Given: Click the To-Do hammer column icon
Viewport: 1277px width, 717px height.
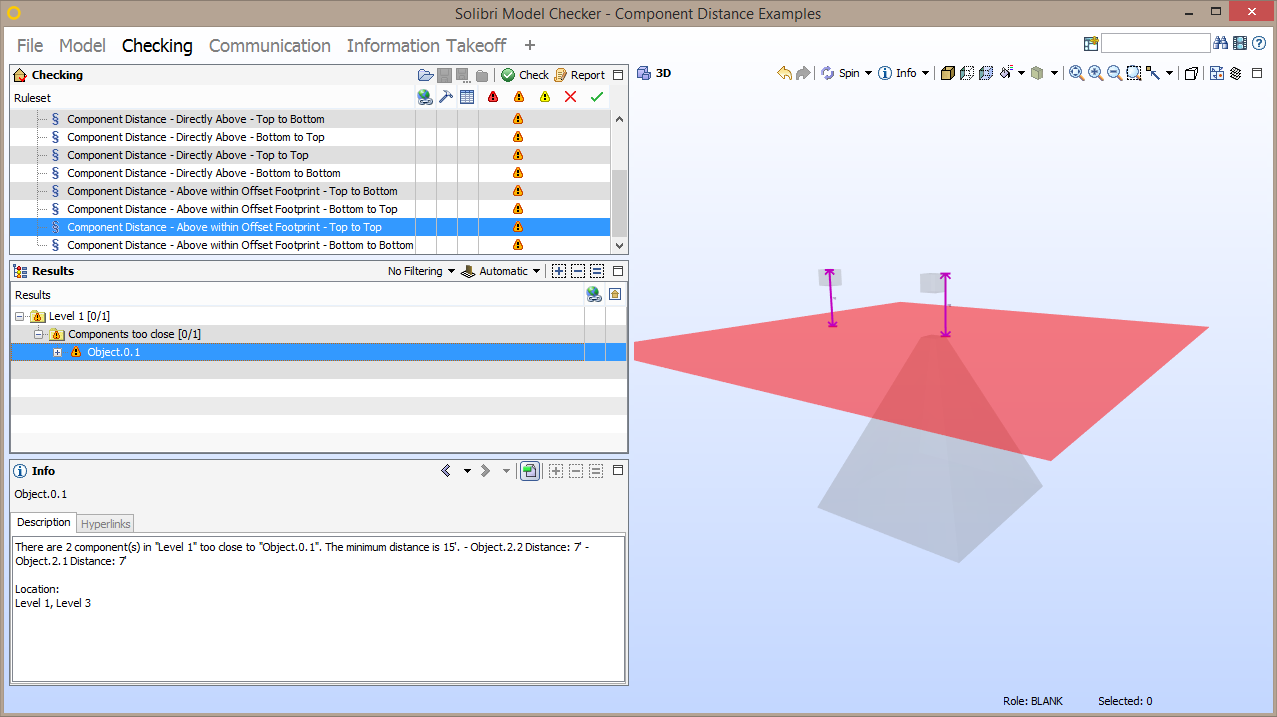Looking at the screenshot, I should point(446,97).
